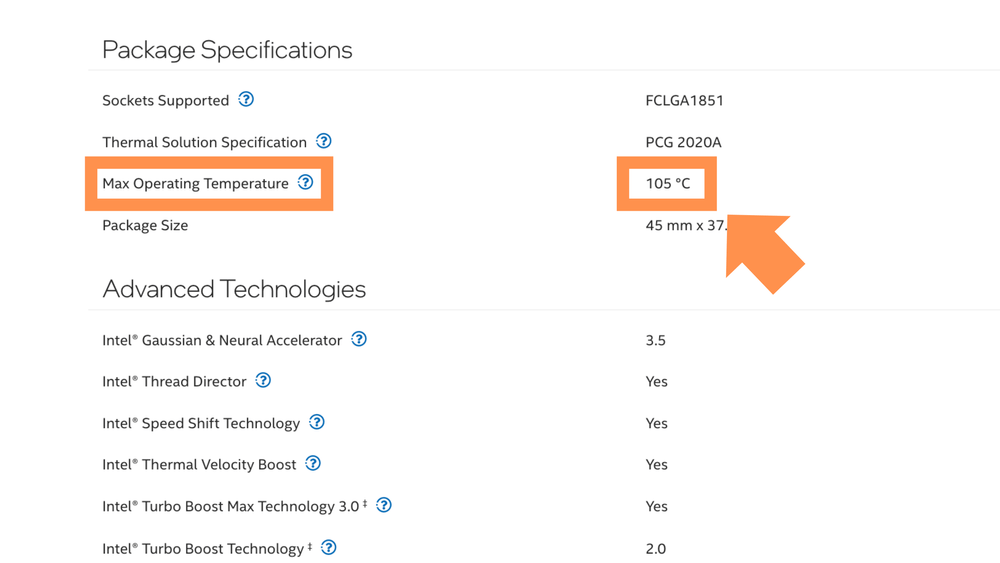This screenshot has height=563, width=1000.
Task: Show help for Turbo Boost Max Technology 3.0
Action: point(384,505)
